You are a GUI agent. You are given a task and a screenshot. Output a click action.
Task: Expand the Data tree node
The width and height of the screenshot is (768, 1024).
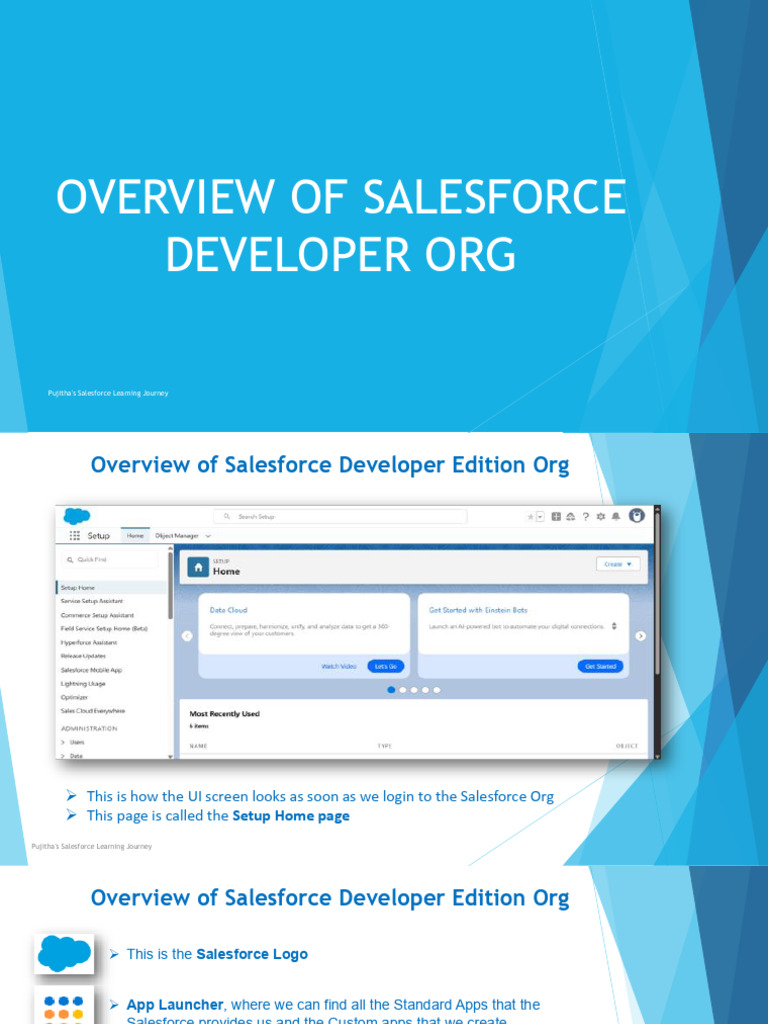tap(63, 756)
